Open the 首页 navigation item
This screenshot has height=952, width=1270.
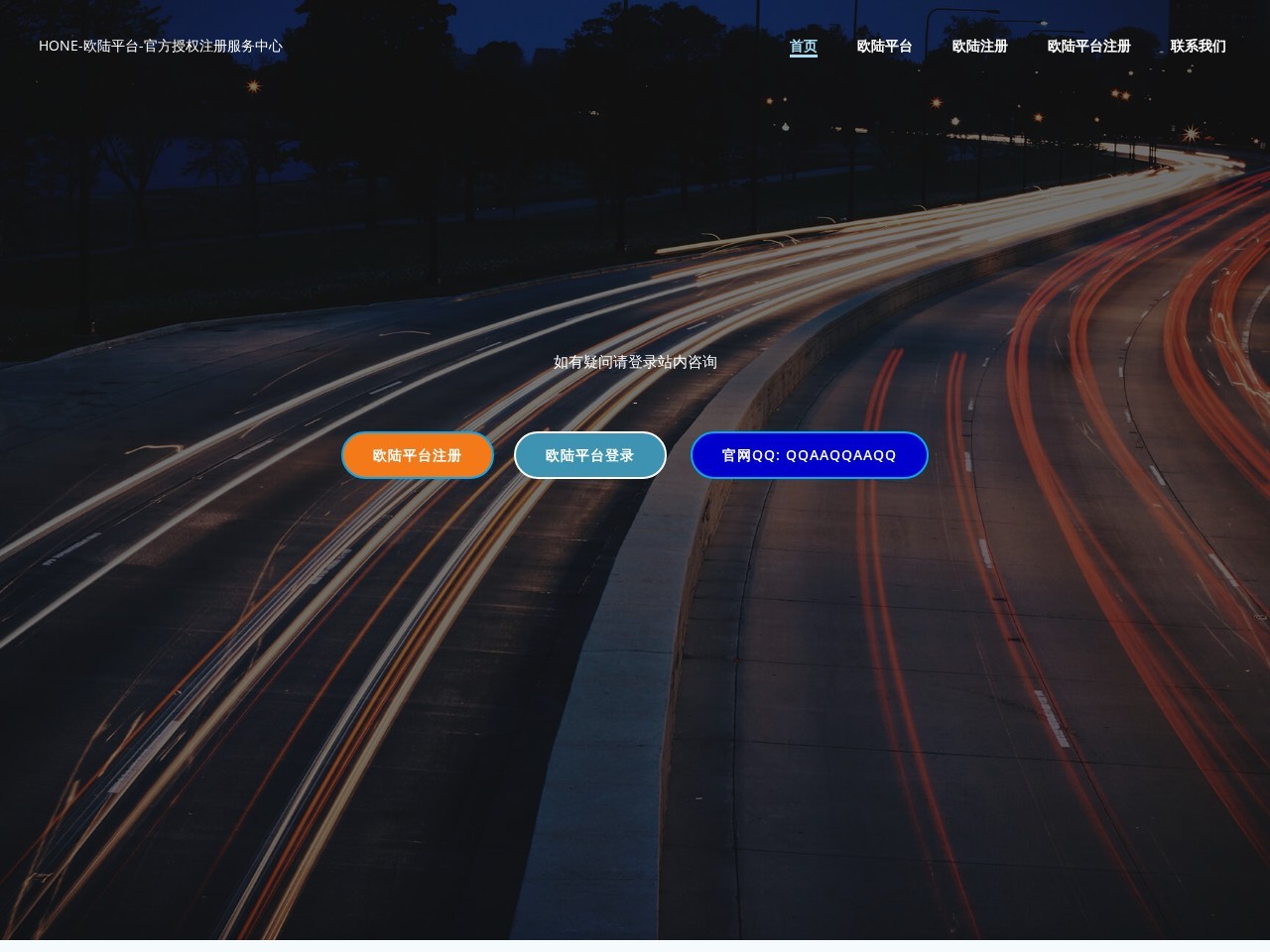click(803, 46)
